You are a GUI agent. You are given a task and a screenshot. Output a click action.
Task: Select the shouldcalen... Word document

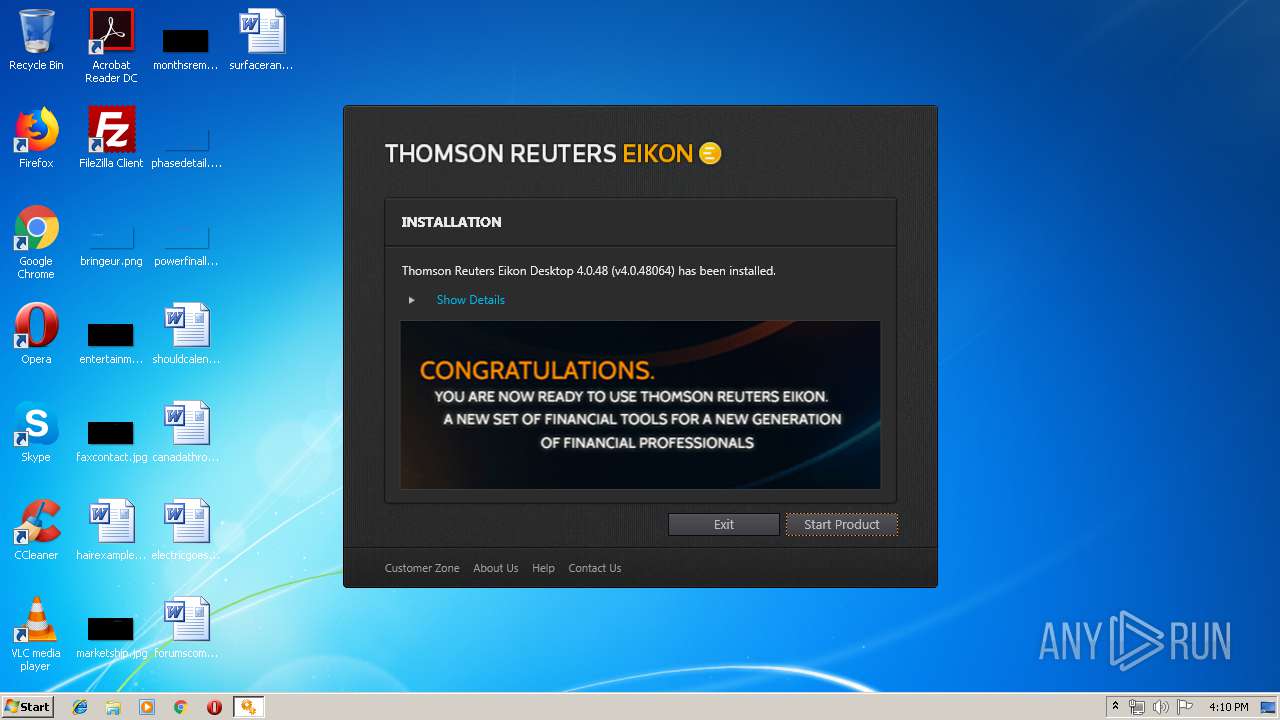pos(186,334)
